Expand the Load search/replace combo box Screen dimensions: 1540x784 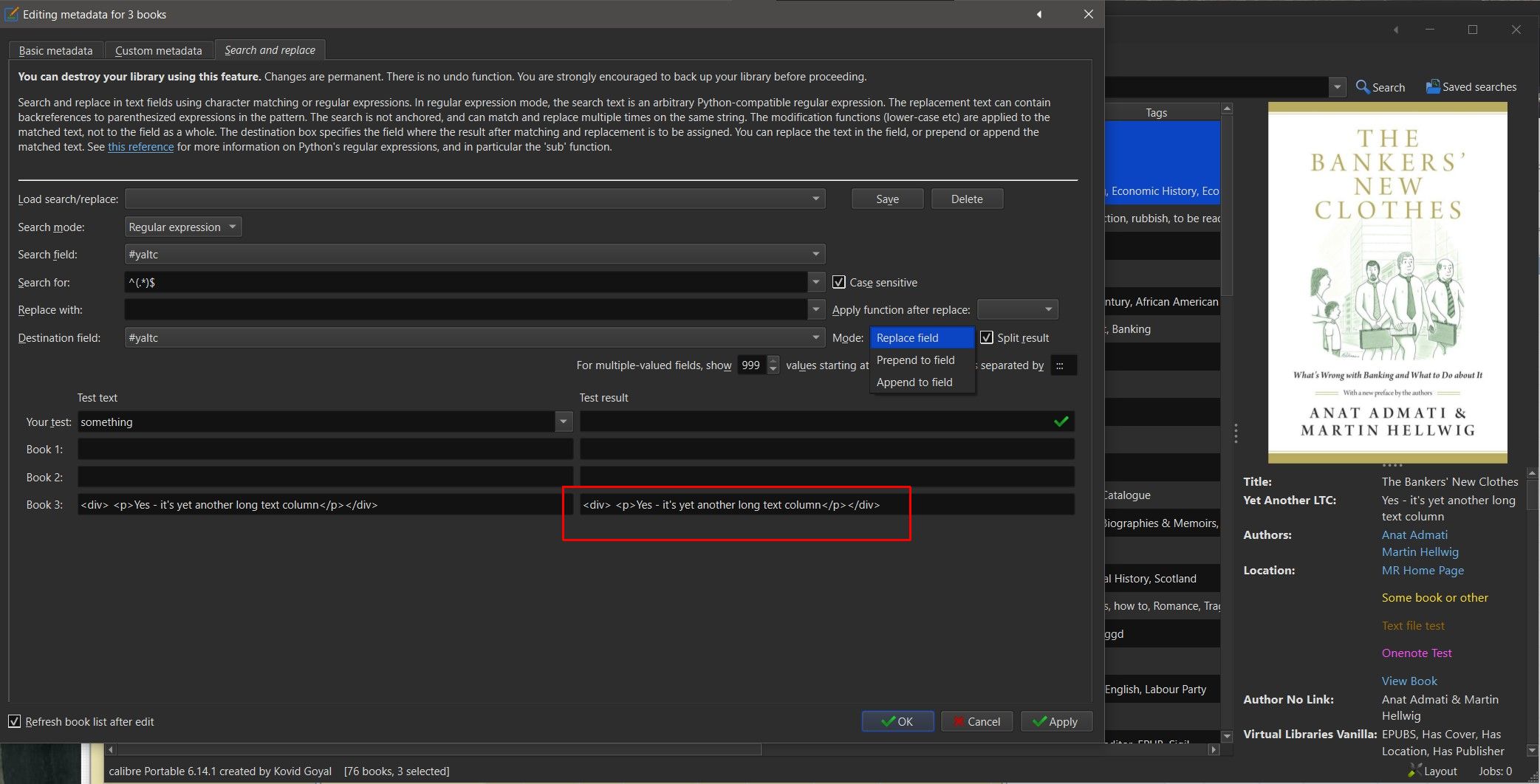(815, 199)
